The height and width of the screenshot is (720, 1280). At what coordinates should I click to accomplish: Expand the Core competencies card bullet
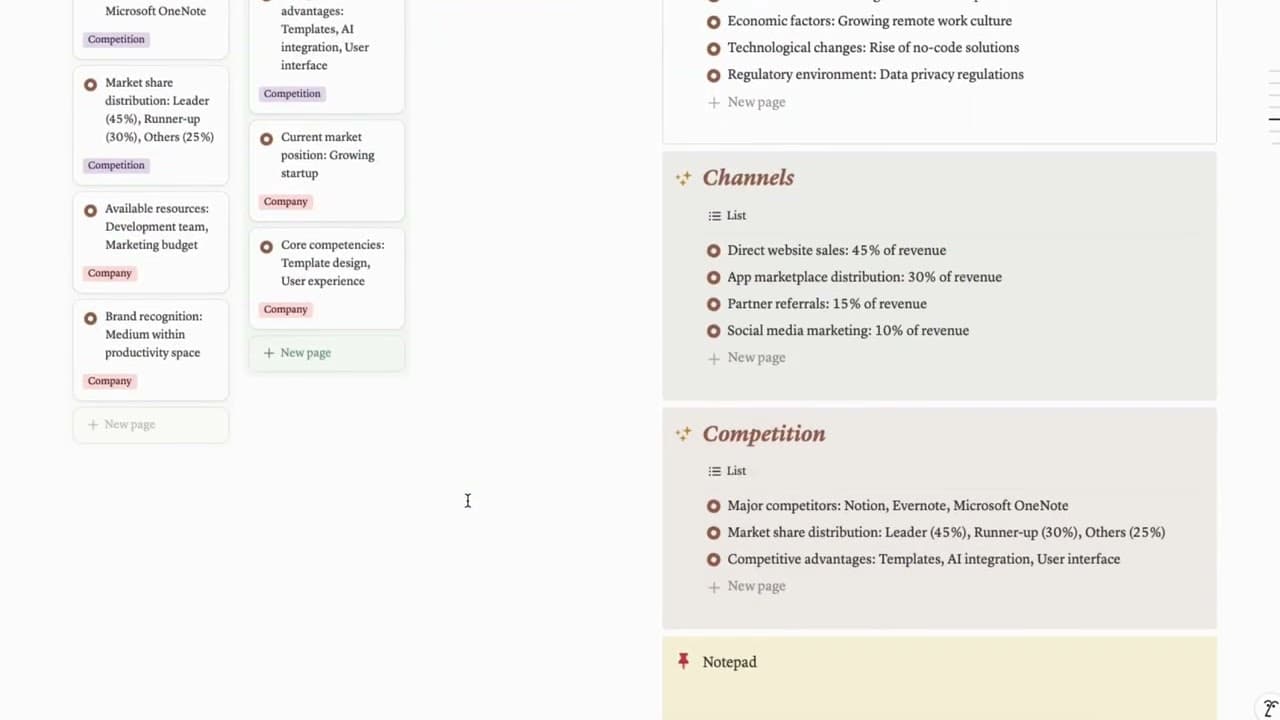coord(266,246)
